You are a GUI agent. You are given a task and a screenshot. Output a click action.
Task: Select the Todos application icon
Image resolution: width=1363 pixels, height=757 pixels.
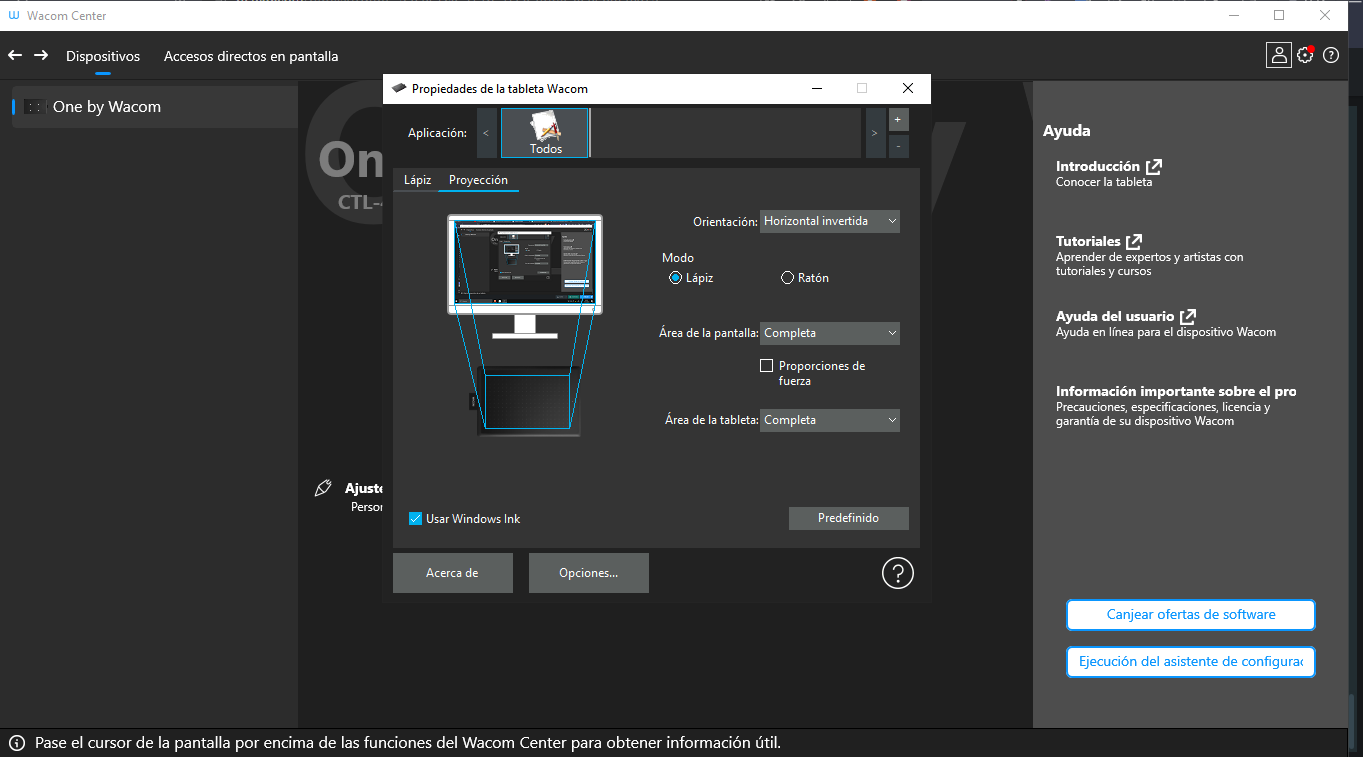pyautogui.click(x=545, y=133)
